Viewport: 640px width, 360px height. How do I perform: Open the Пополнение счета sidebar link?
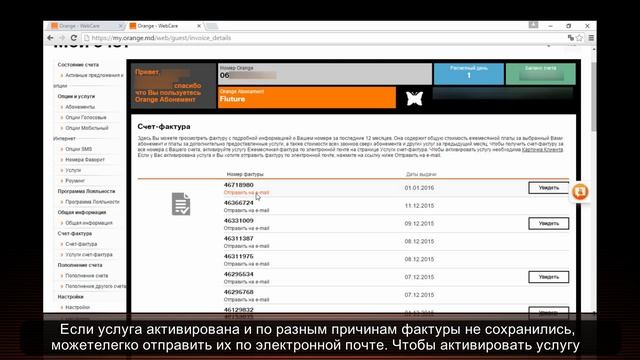pos(87,276)
